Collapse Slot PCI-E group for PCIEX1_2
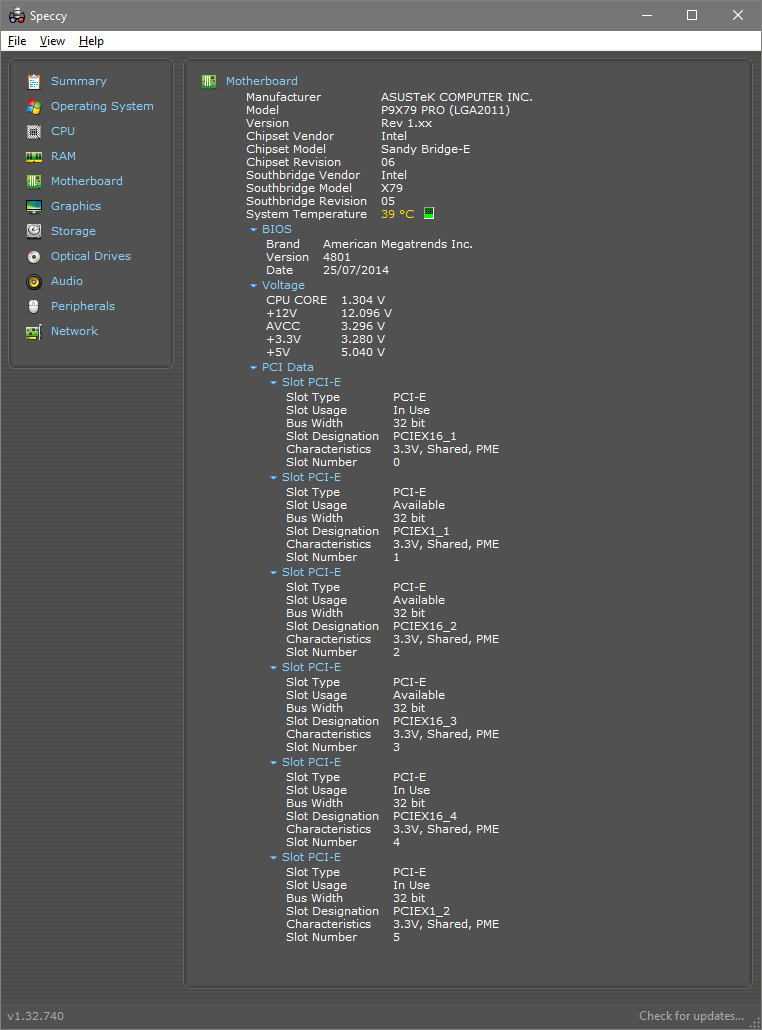762x1030 pixels. [x=274, y=858]
